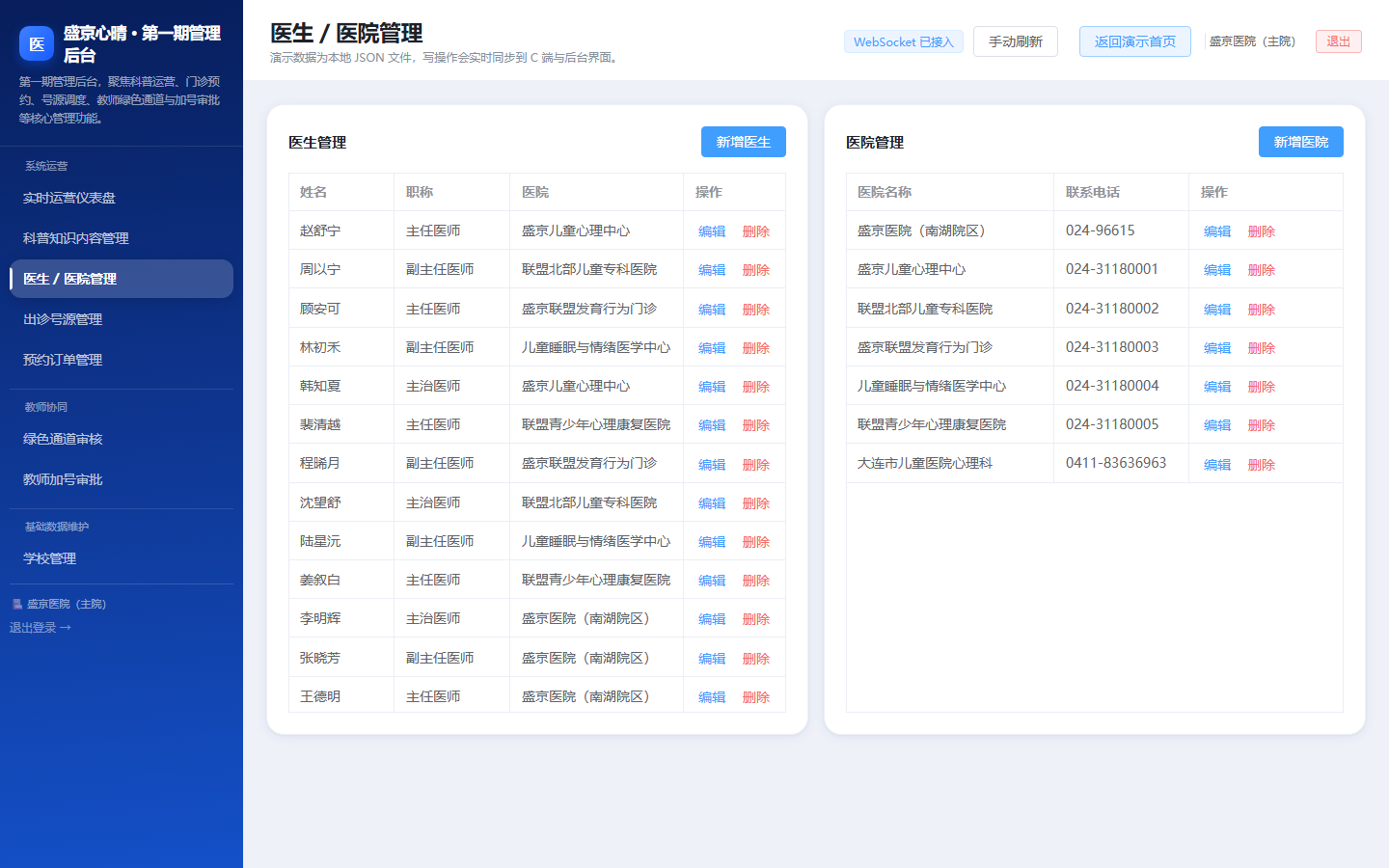Edit hospital 联盟北部儿童专科医院
Screen dimensions: 1389x868
tap(1217, 310)
